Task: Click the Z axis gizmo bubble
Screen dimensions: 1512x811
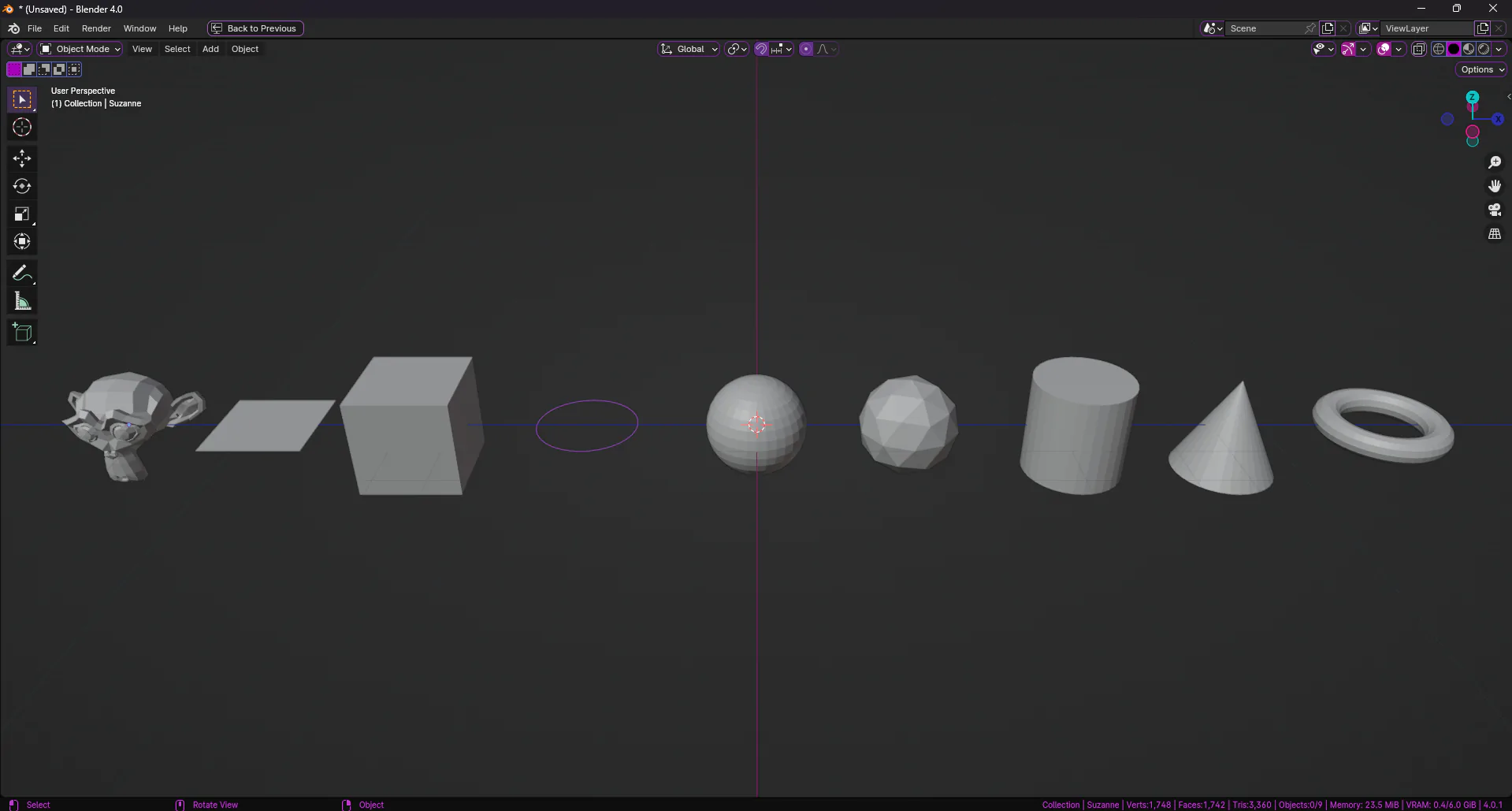Action: [1473, 97]
